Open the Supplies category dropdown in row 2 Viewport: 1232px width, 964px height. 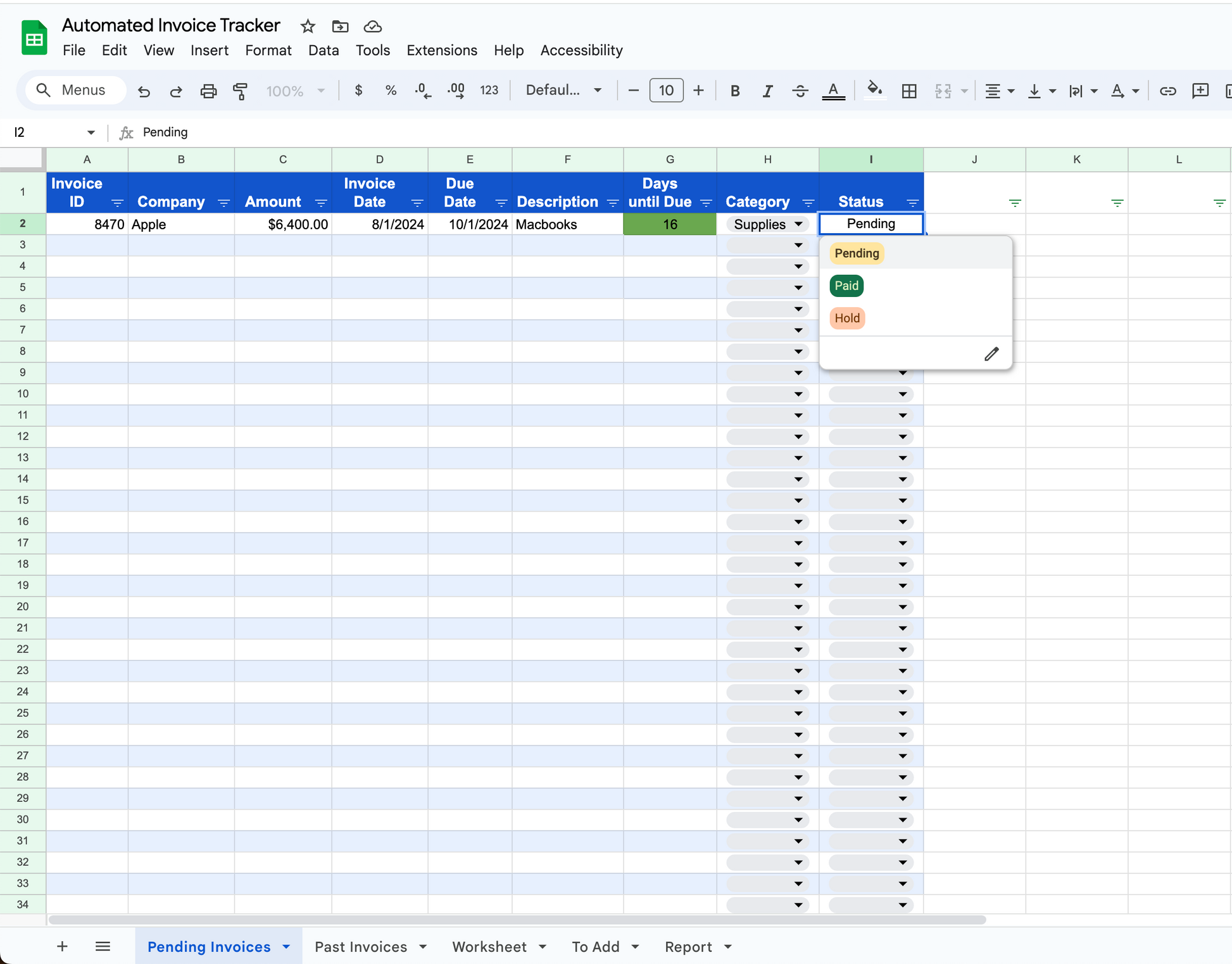click(x=798, y=224)
